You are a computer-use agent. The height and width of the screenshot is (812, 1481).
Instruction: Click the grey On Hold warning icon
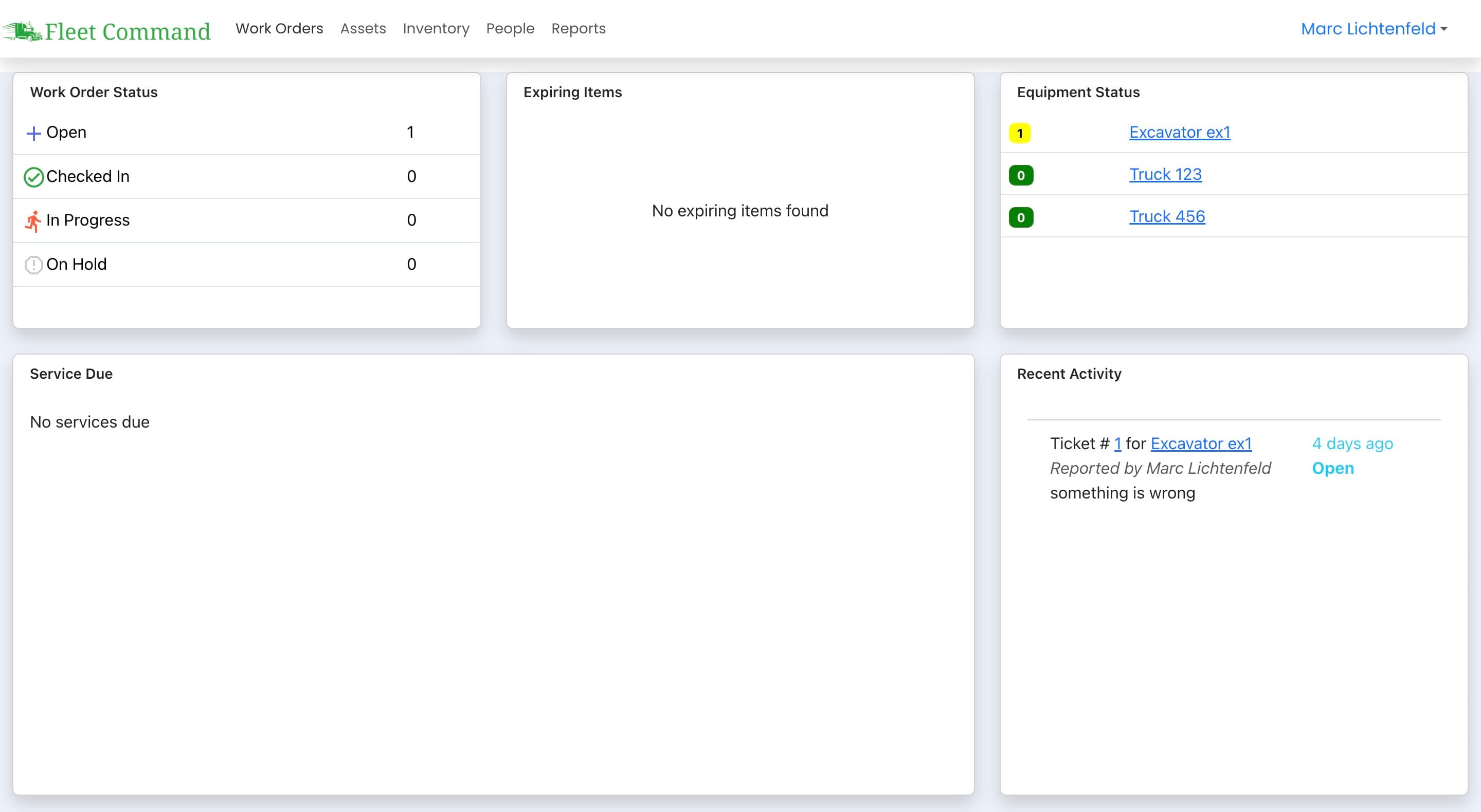(x=33, y=265)
